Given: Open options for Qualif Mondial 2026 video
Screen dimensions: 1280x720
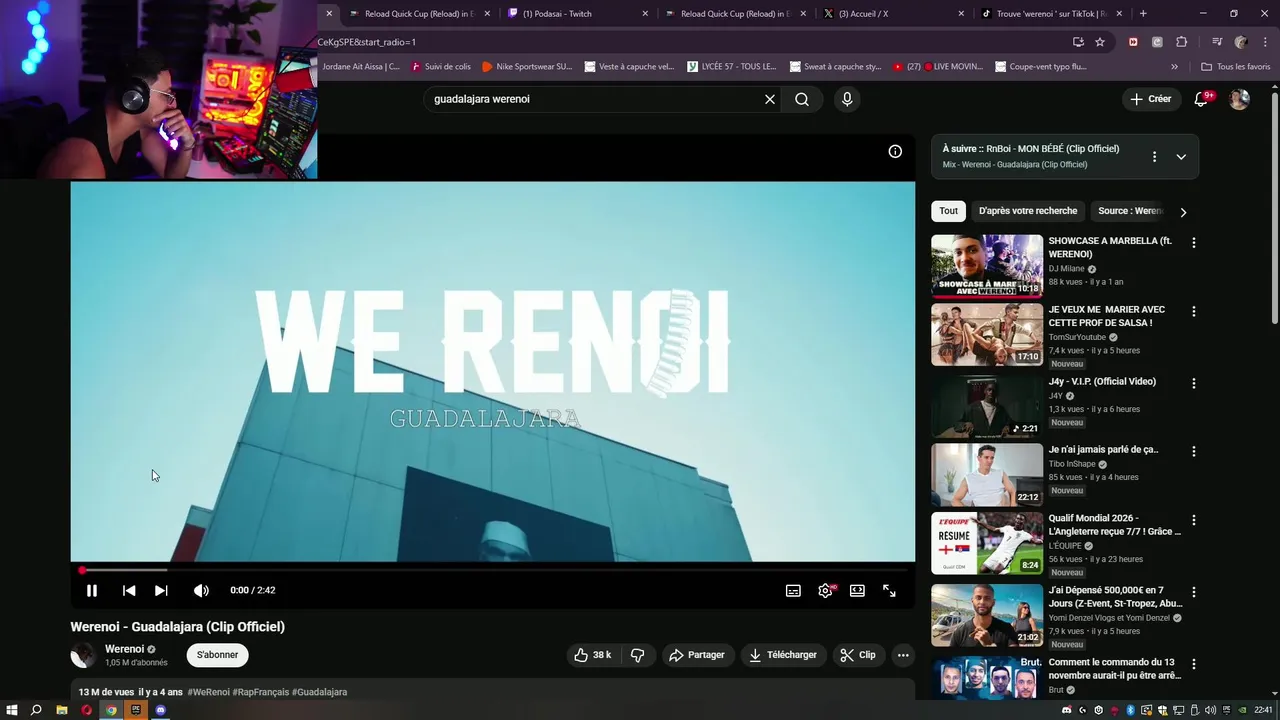Looking at the screenshot, I should coord(1193,520).
